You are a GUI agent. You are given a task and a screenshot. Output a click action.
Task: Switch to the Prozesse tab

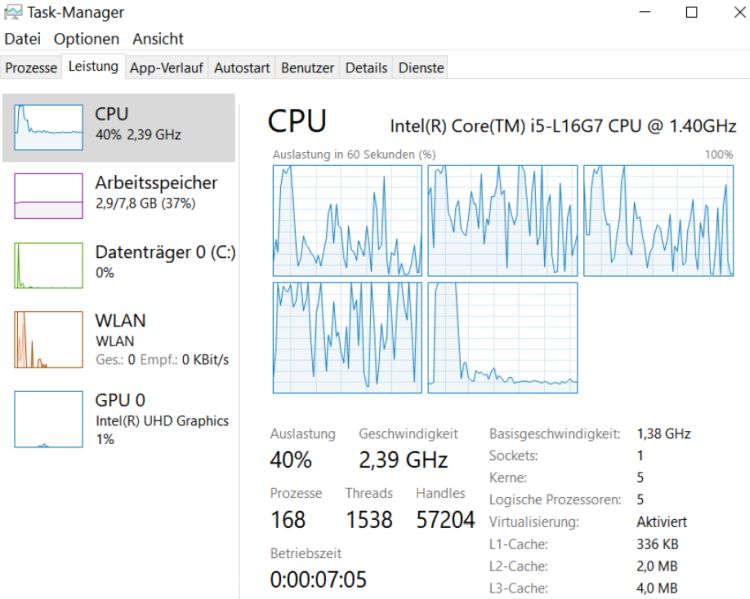tap(31, 67)
